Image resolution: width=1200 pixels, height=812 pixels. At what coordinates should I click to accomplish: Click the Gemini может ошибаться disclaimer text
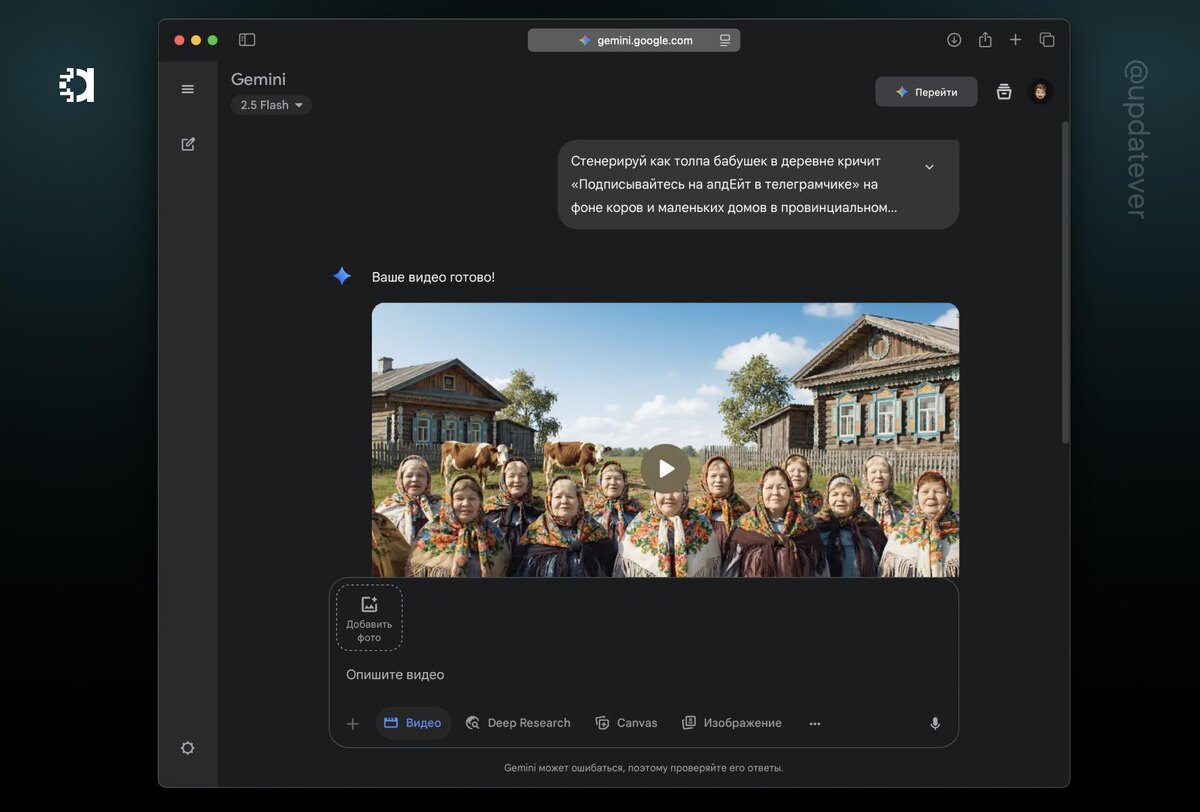tap(643, 768)
